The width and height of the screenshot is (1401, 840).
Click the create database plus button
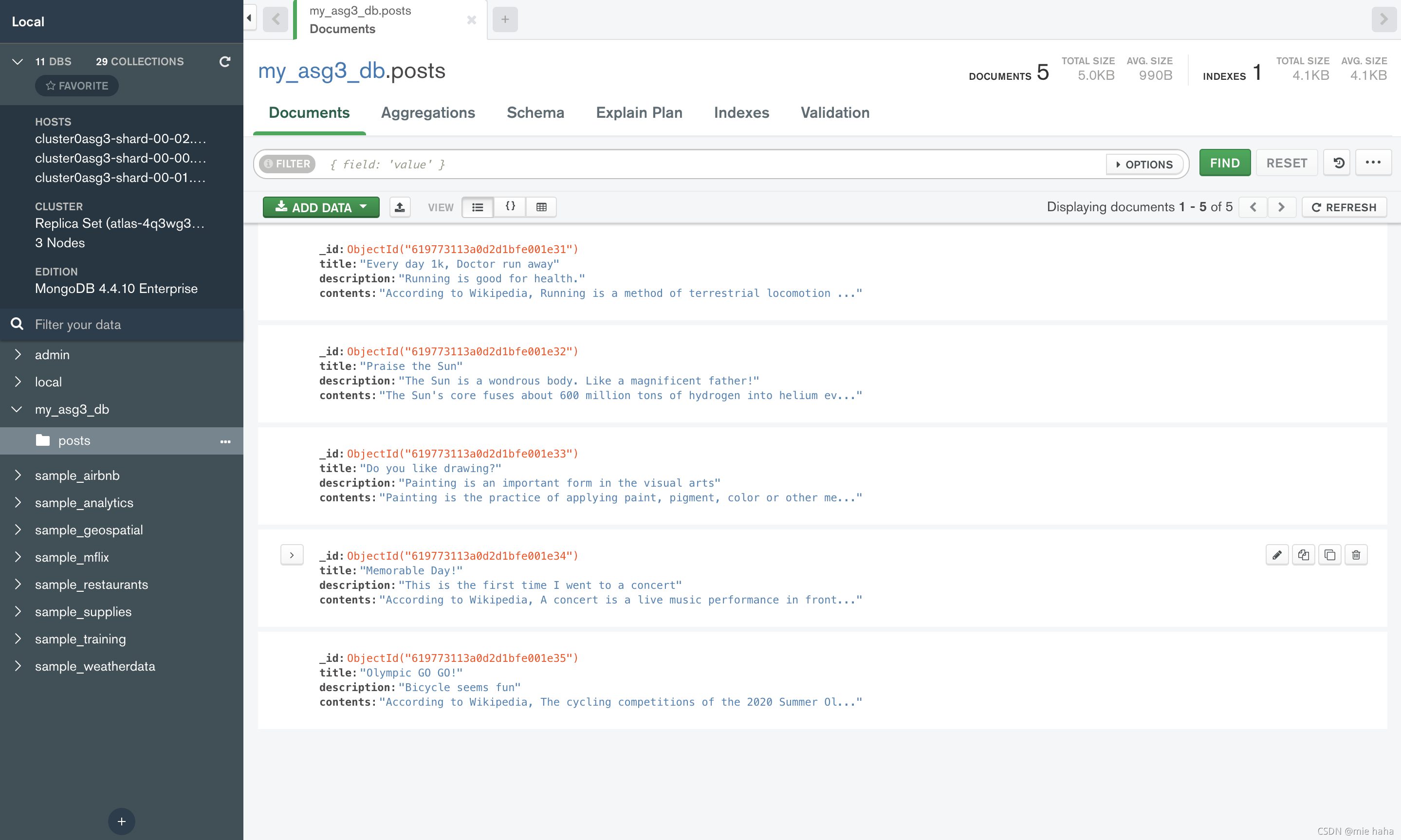[x=121, y=822]
